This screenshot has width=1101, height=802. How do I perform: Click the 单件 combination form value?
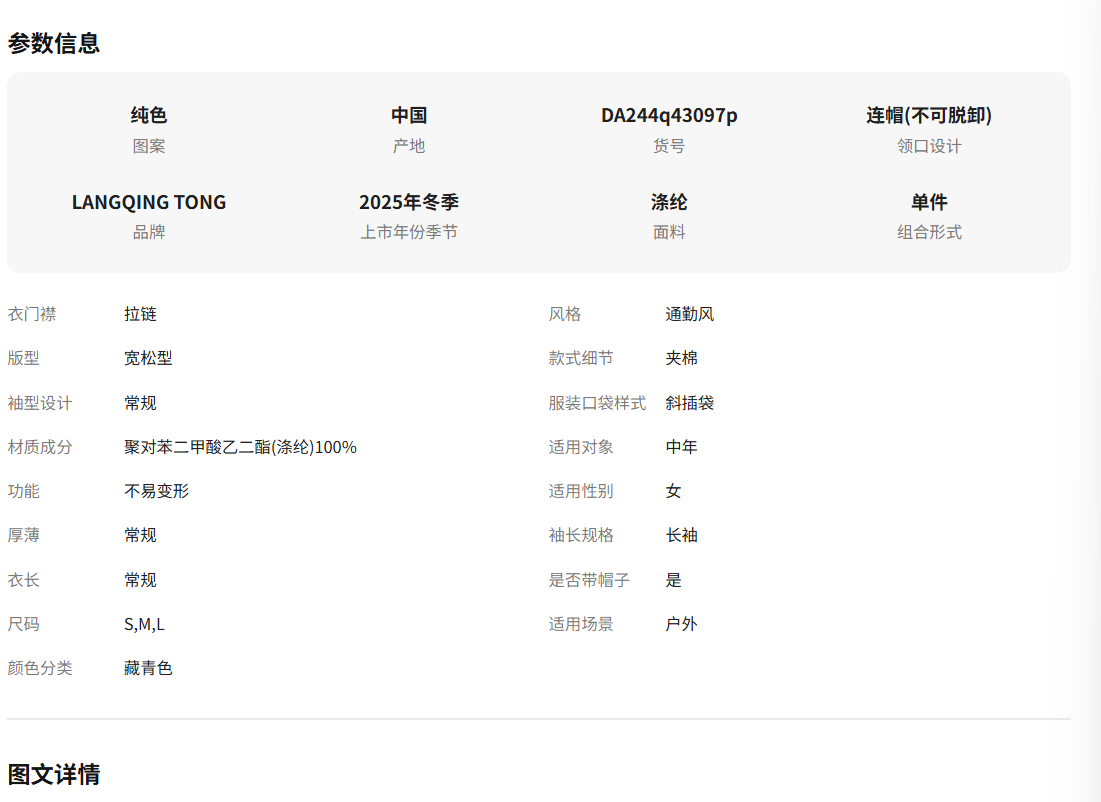(x=929, y=202)
